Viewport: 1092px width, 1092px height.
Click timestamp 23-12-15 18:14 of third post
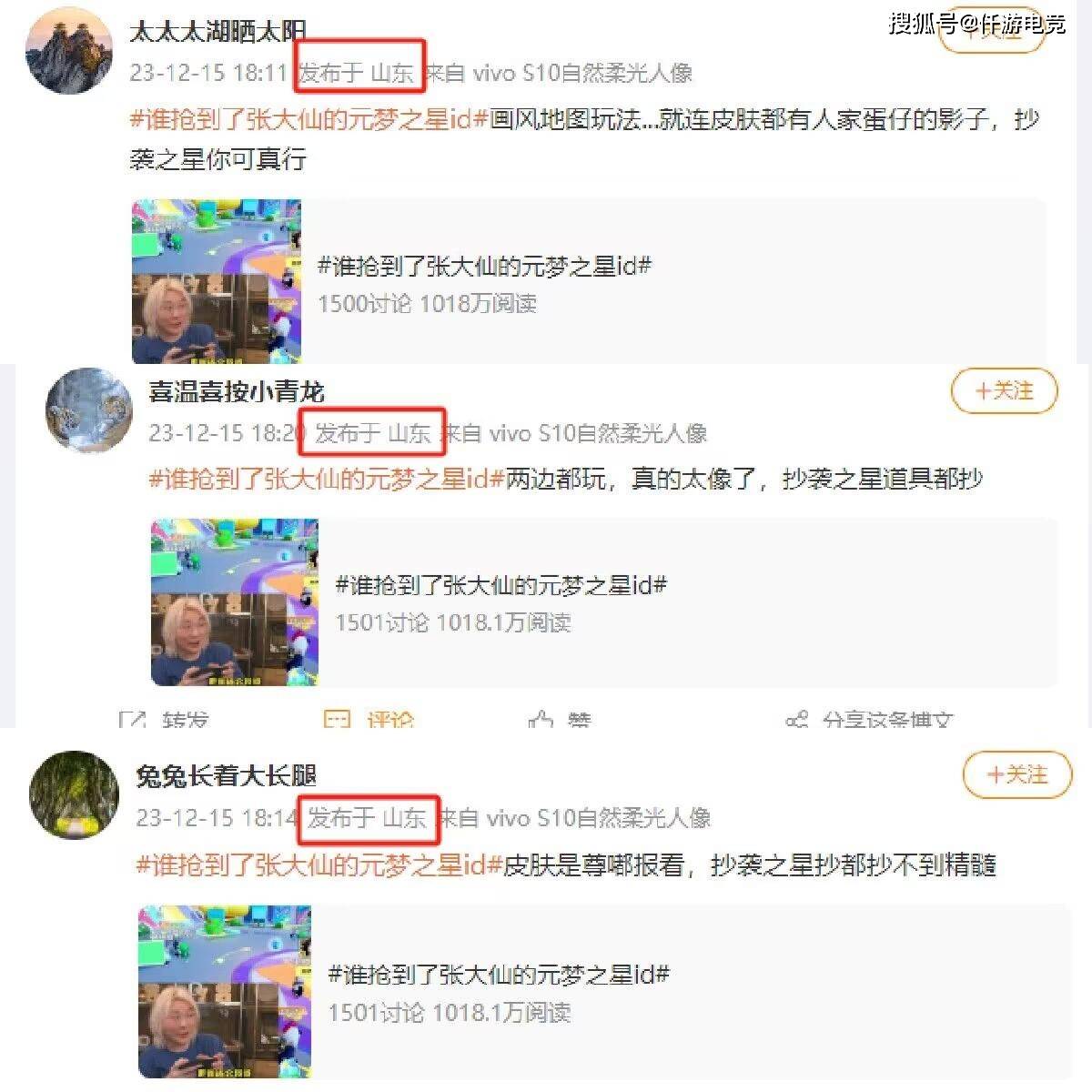pyautogui.click(x=217, y=818)
